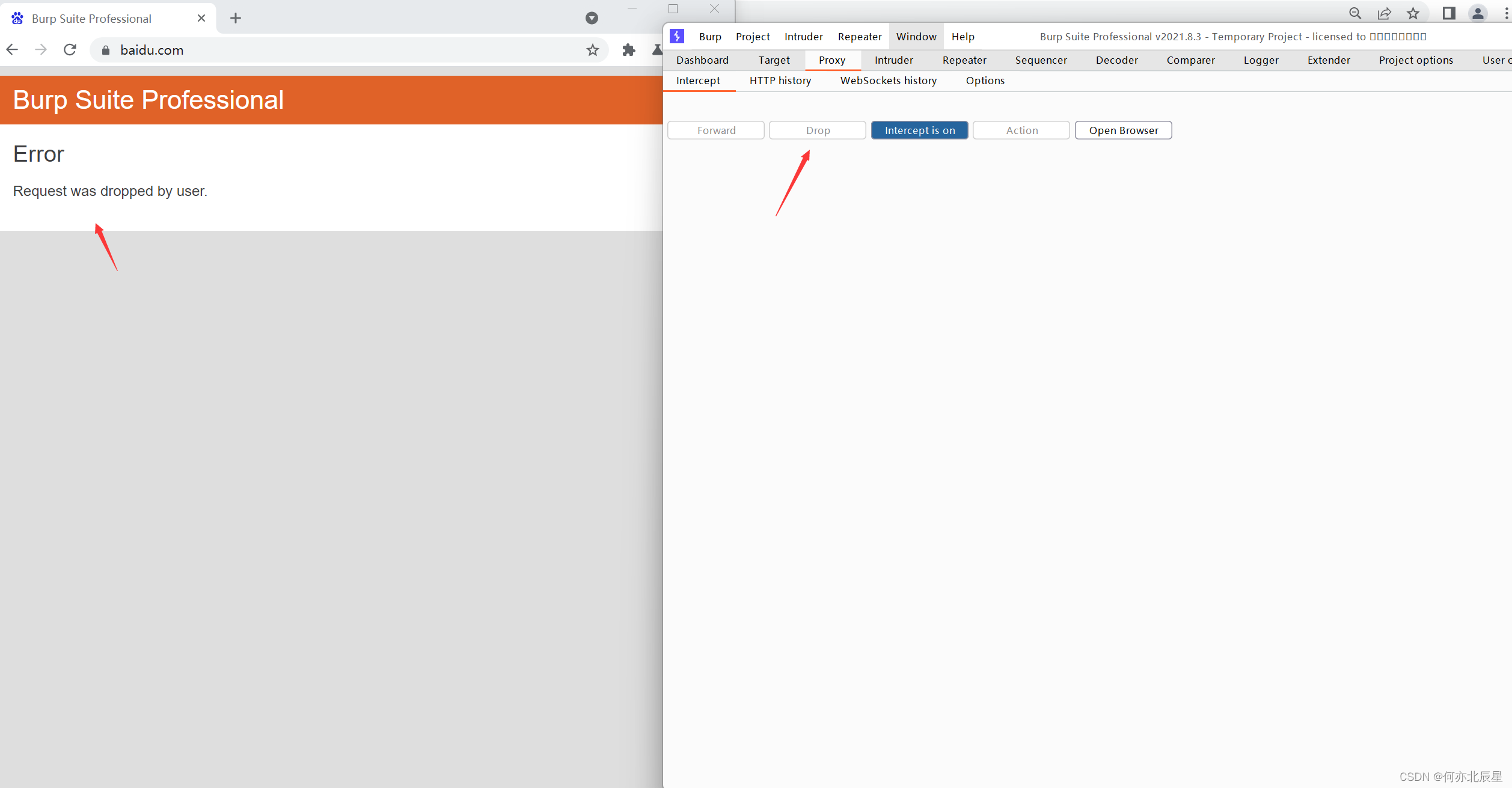Screen dimensions: 1512x788
Task: Open the Decoder tab
Action: click(1116, 60)
